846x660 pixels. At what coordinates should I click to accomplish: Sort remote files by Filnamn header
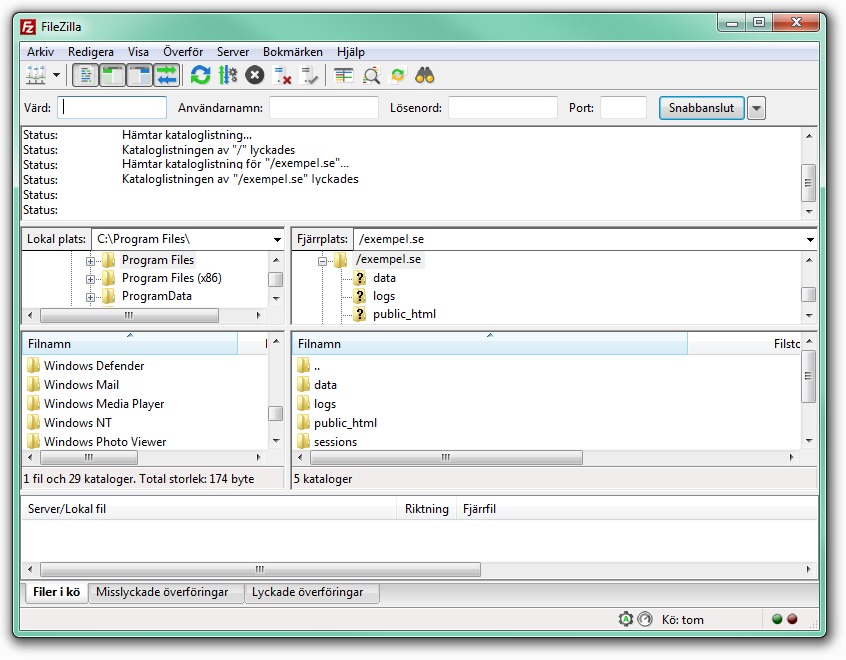[x=490, y=344]
